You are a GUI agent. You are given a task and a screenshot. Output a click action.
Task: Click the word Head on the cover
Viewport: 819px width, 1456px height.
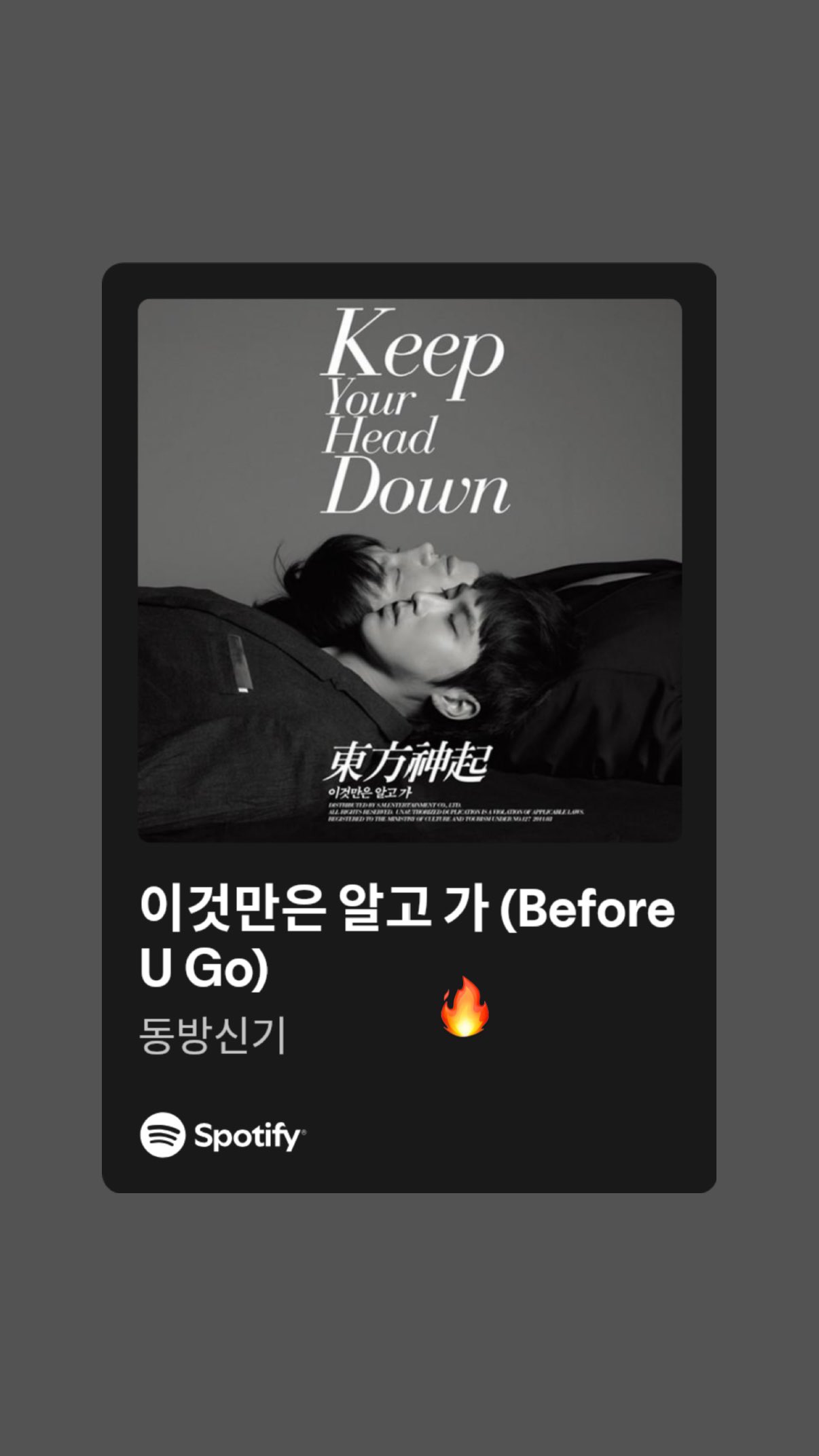pyautogui.click(x=379, y=437)
